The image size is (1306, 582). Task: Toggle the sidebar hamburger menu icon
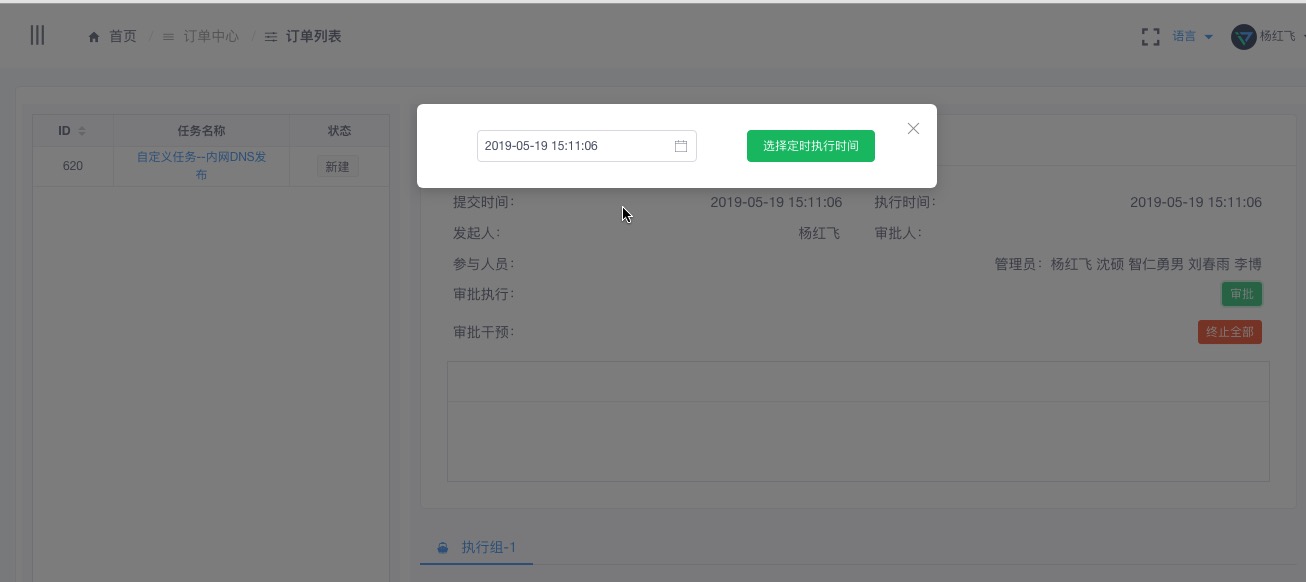(37, 35)
